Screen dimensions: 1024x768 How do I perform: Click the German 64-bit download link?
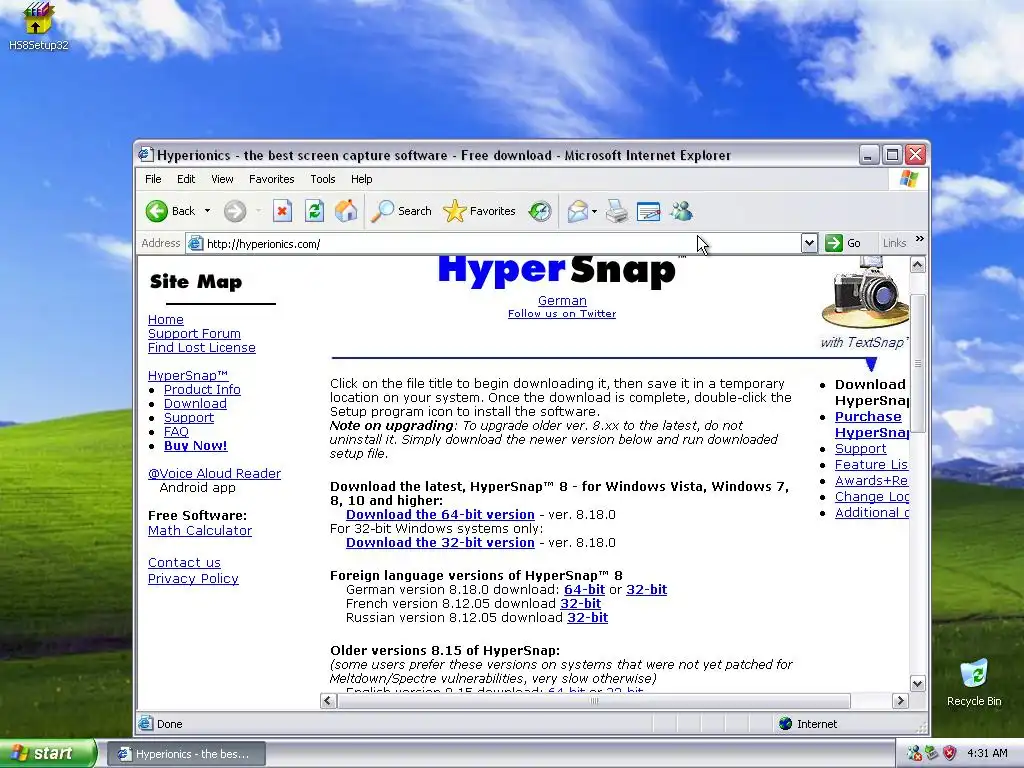(x=584, y=590)
